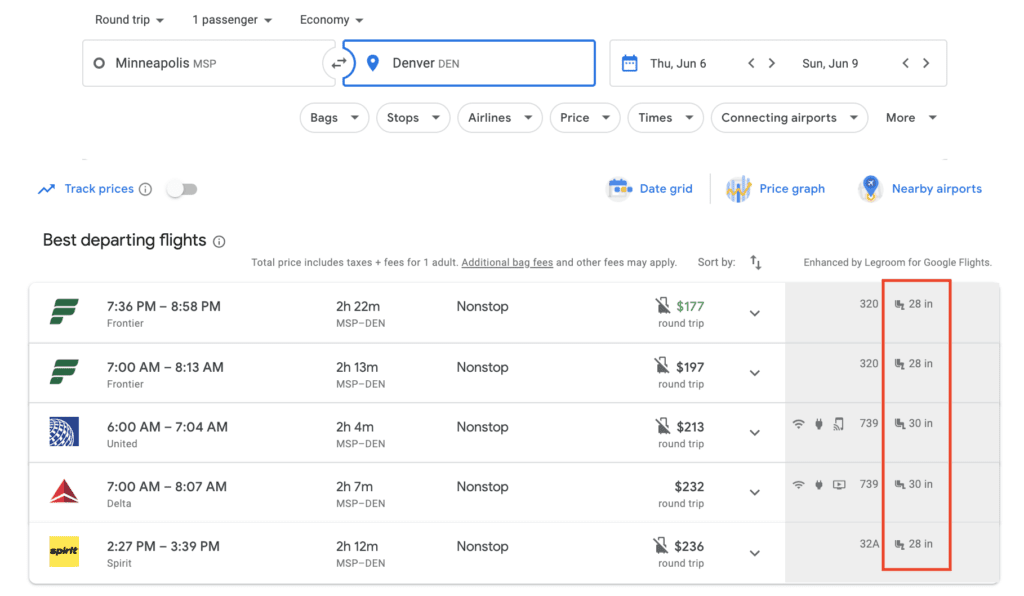Viewport: 1024px width, 596px height.
Task: Advance the departure date to next day
Action: [772, 63]
